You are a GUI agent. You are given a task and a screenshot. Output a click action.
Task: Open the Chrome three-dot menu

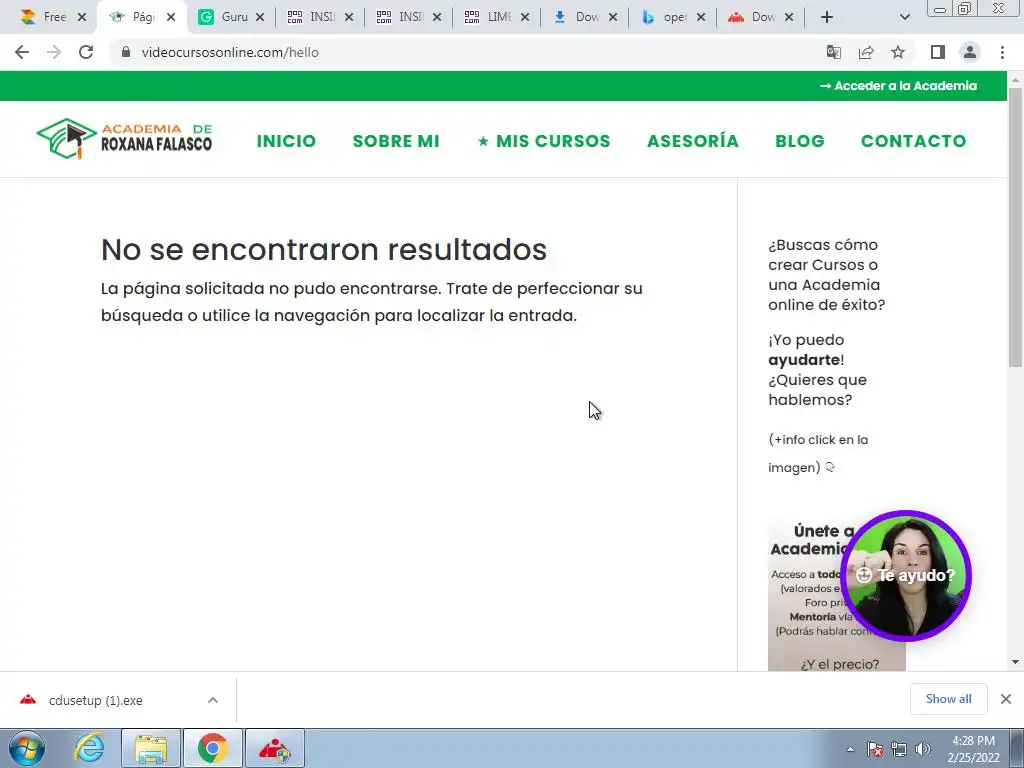click(1002, 52)
